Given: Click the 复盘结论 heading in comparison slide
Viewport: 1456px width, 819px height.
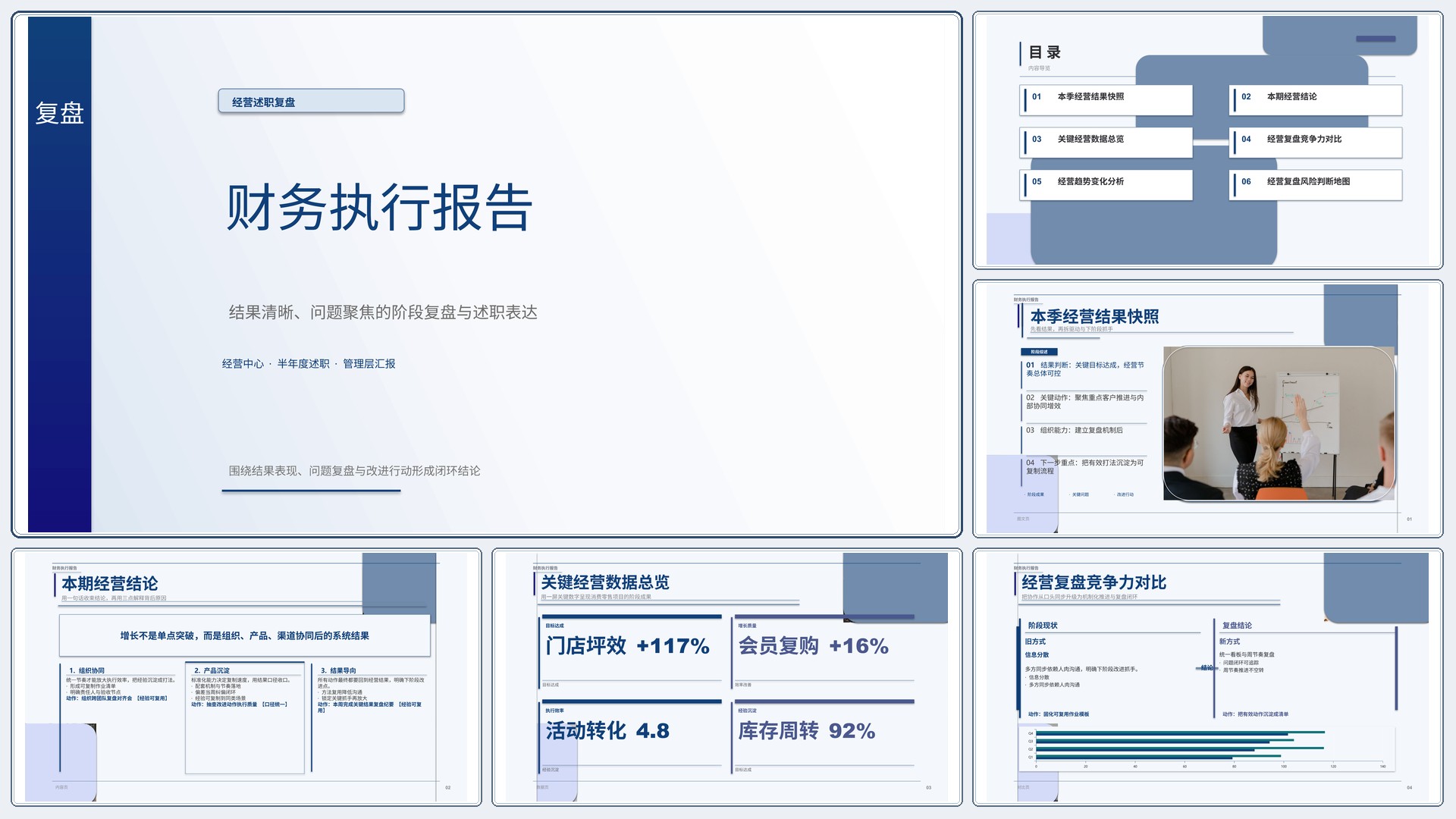Looking at the screenshot, I should coord(1237,626).
